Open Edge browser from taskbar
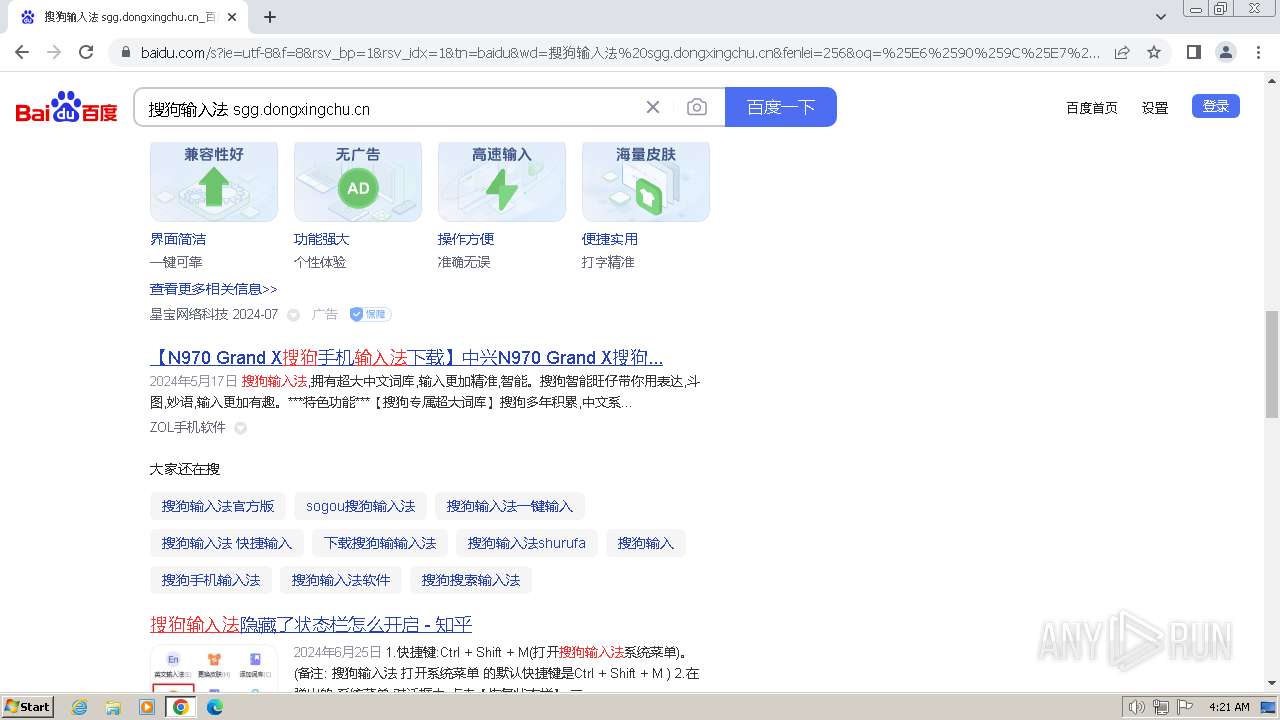The image size is (1280, 720). click(215, 707)
